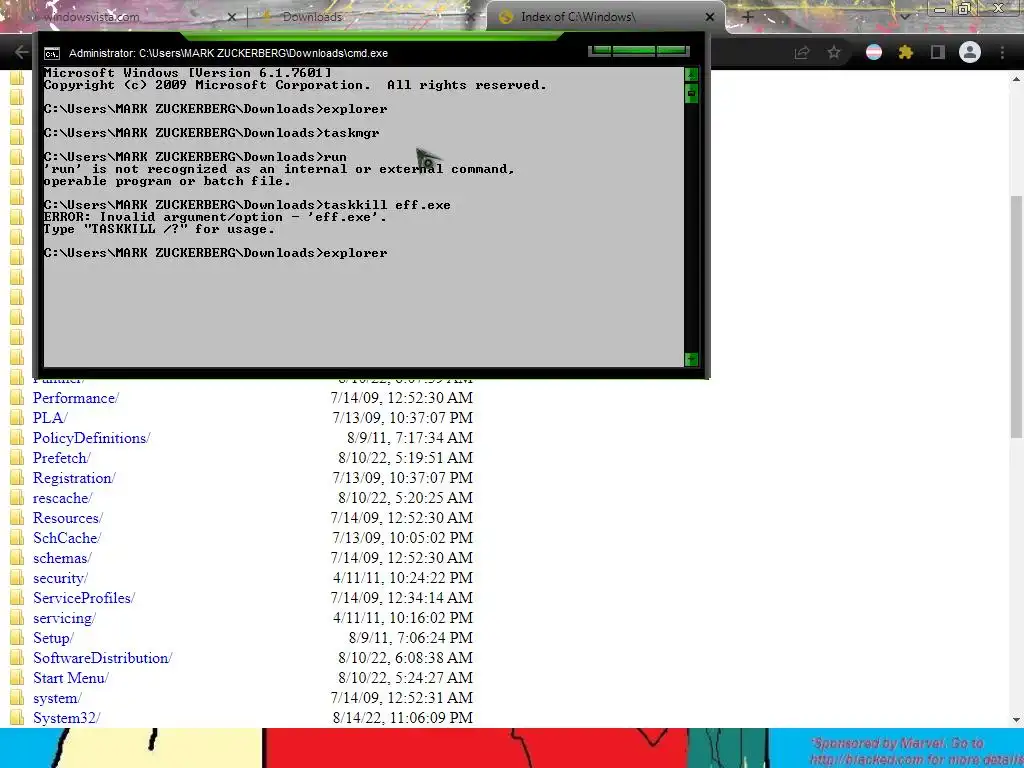Click the 'taskkill eff.exe' command line text

(387, 205)
